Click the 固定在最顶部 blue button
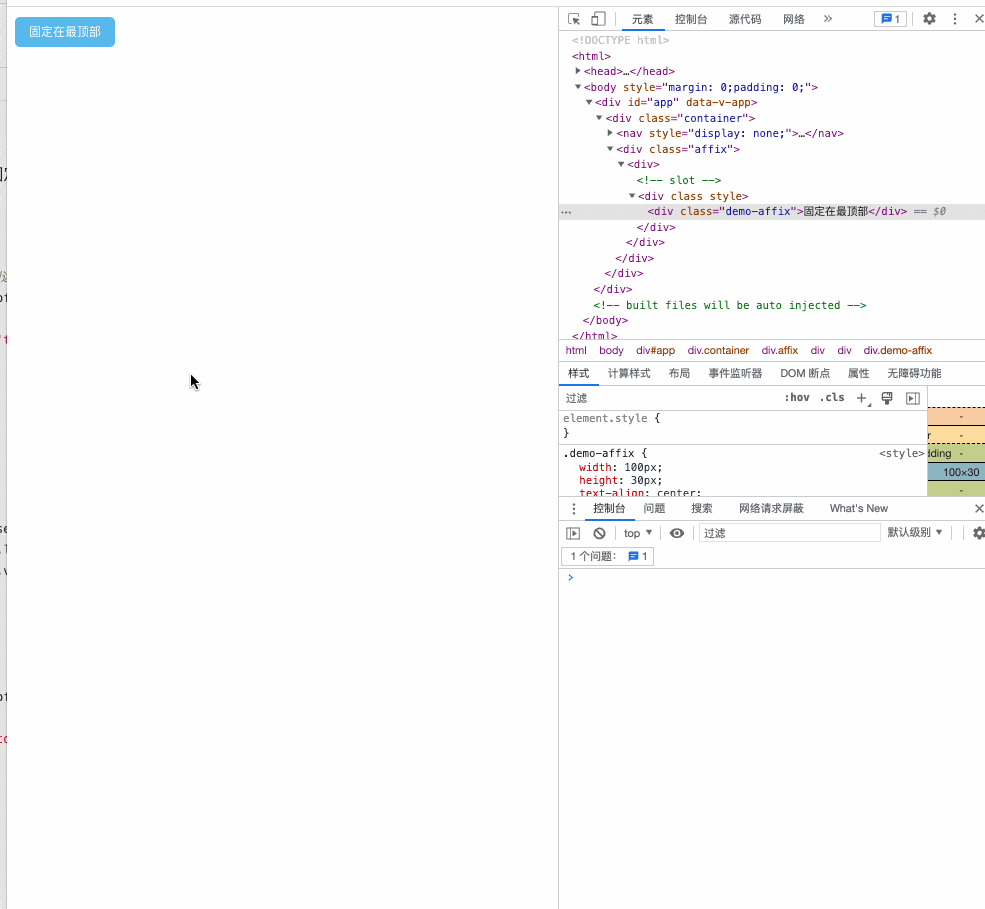The height and width of the screenshot is (909, 985). [x=65, y=32]
